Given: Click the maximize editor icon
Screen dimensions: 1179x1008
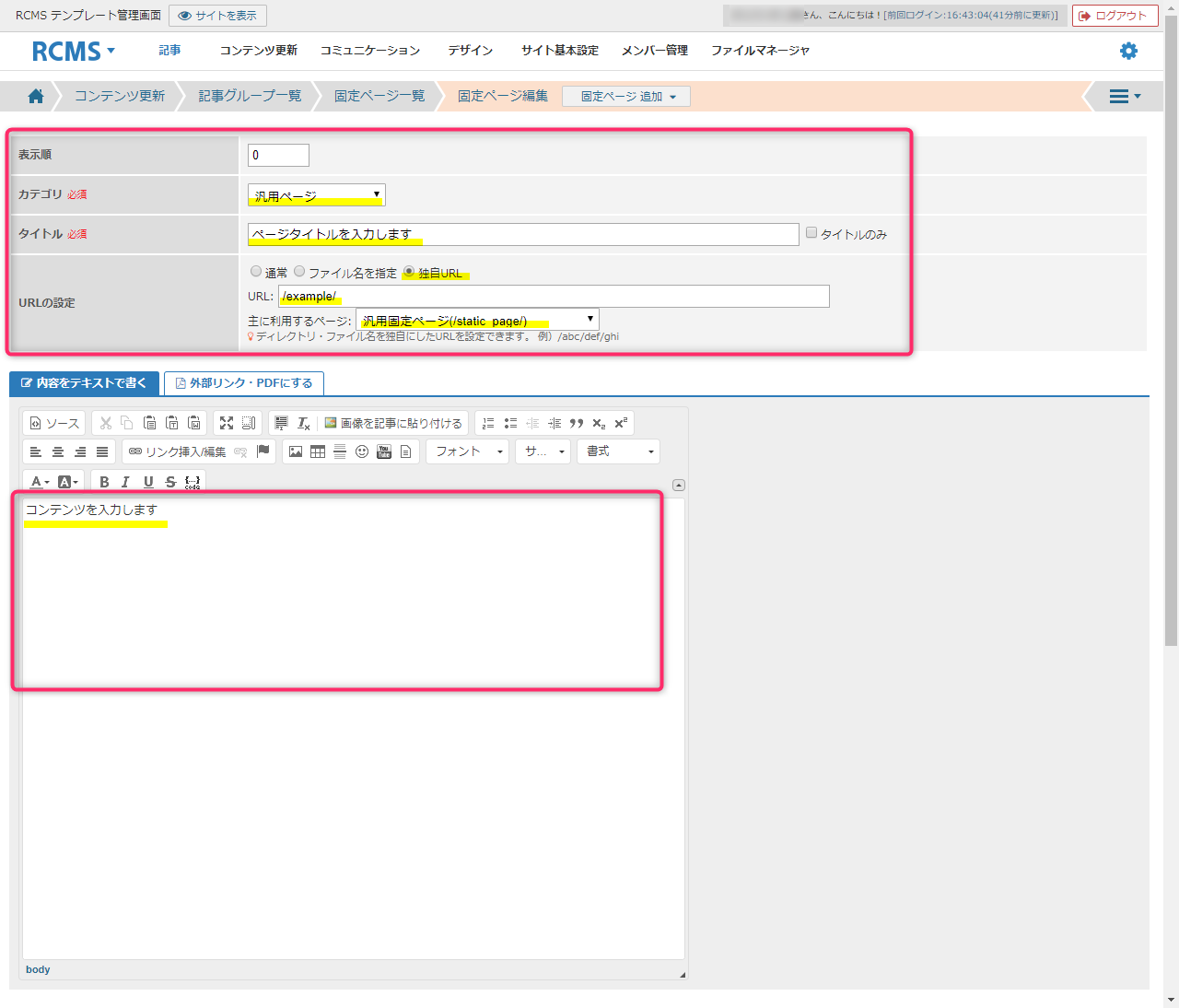Looking at the screenshot, I should click(227, 423).
